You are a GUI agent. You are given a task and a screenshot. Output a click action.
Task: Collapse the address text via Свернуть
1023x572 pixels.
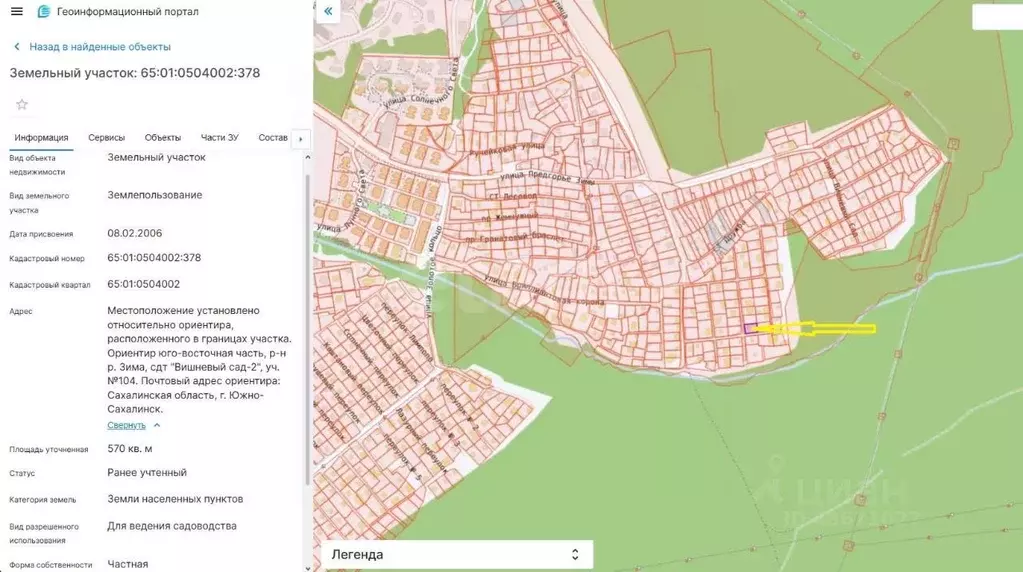tap(126, 425)
